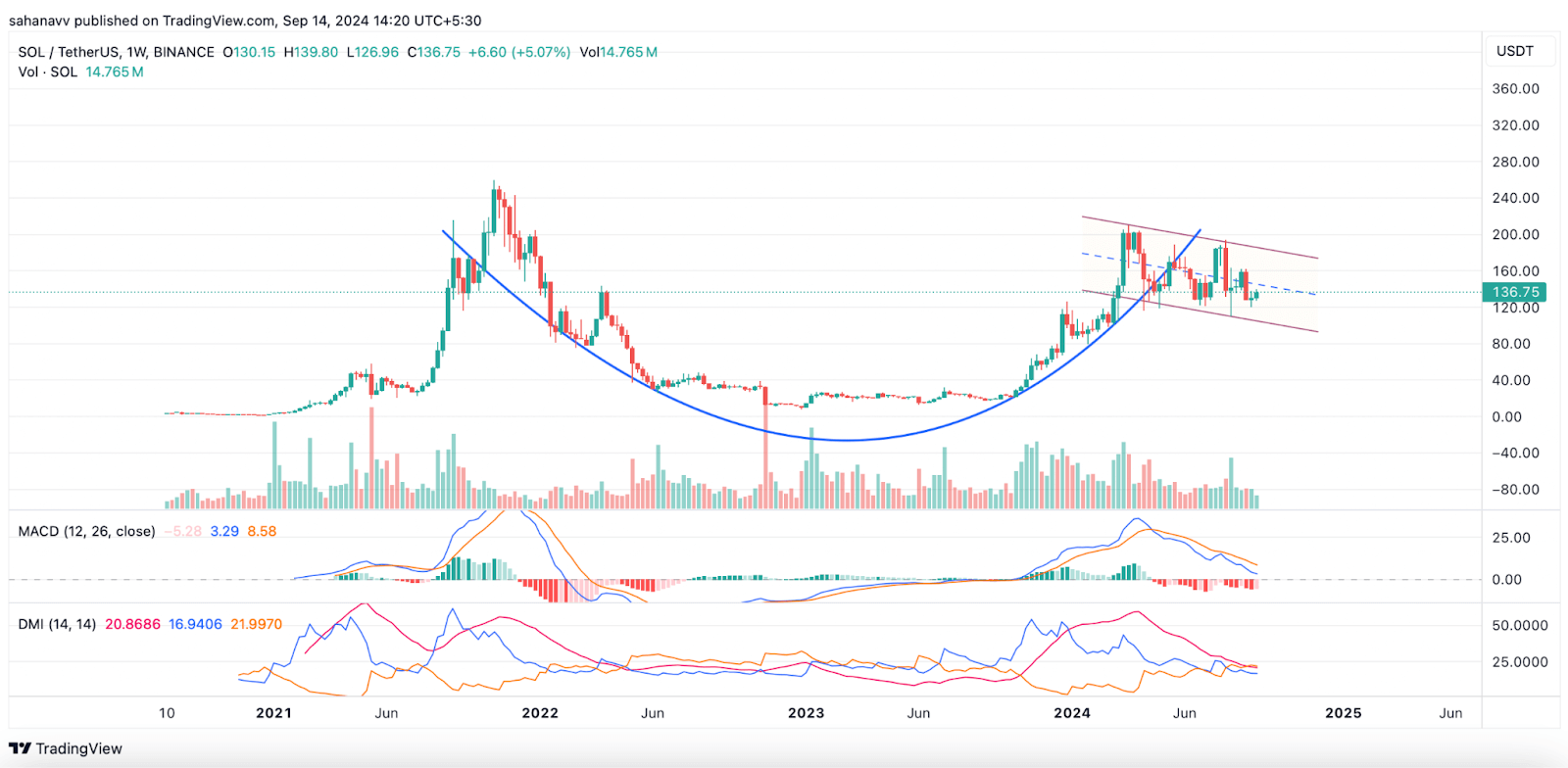Click the USDT currency label
Viewport: 1568px width, 768px height.
(x=1514, y=51)
